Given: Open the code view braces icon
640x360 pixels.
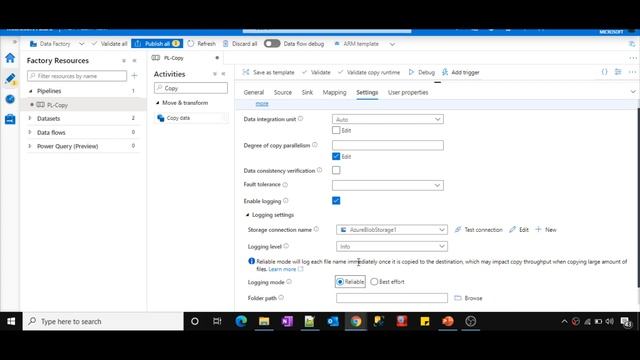Looking at the screenshot, I should pyautogui.click(x=604, y=72).
